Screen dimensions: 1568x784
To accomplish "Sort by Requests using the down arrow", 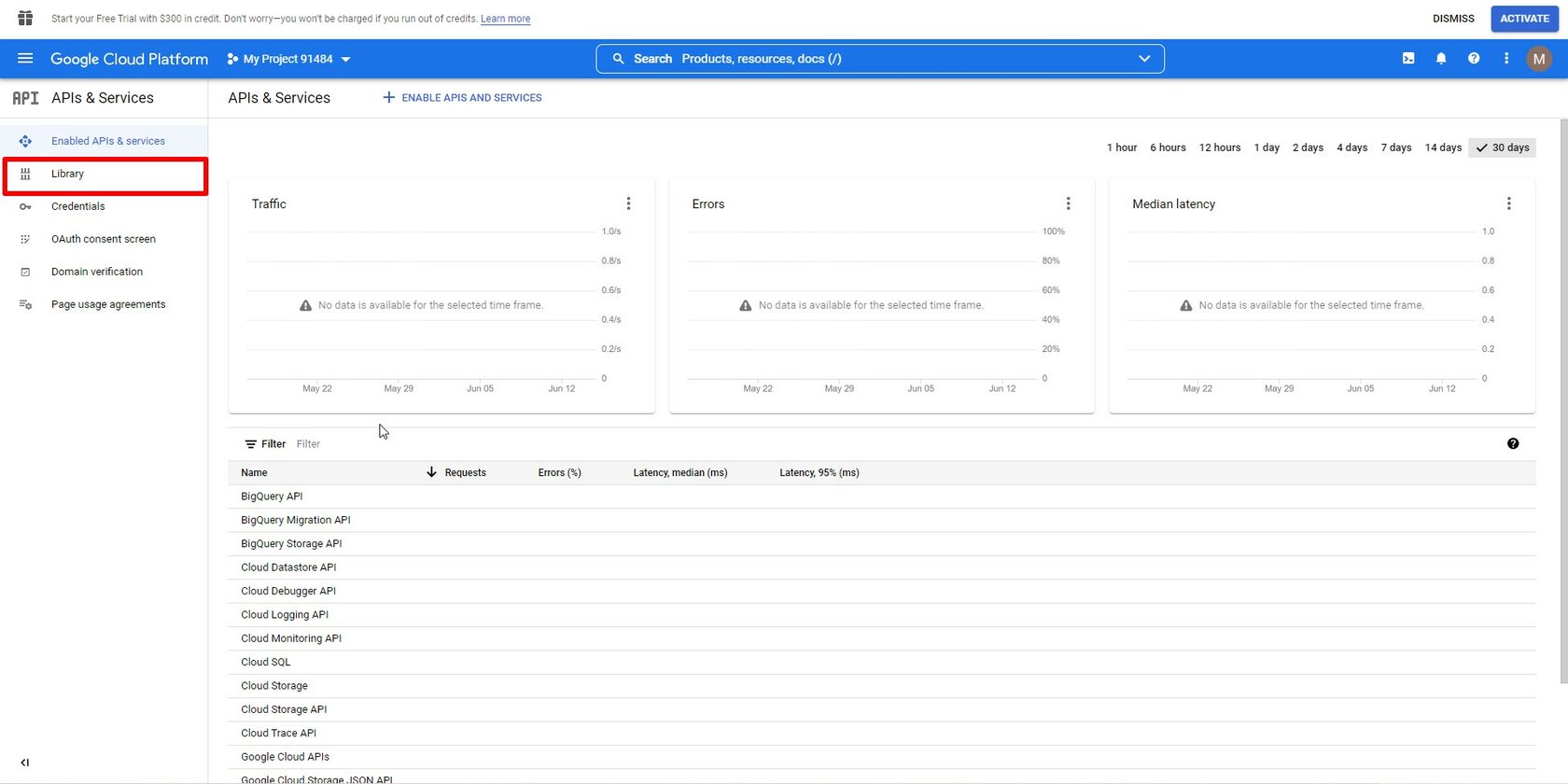I will 431,472.
